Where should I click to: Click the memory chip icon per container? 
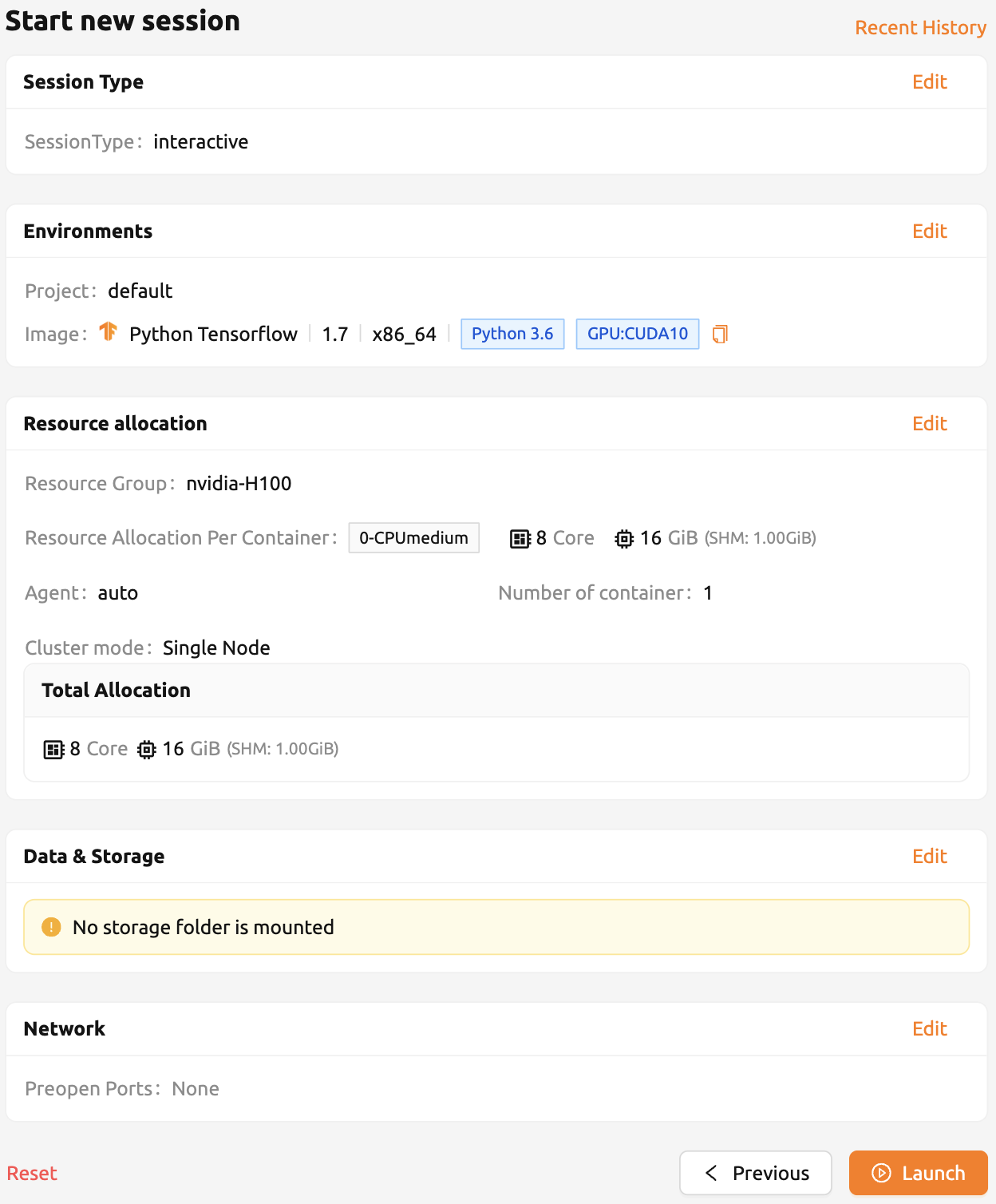click(x=624, y=539)
